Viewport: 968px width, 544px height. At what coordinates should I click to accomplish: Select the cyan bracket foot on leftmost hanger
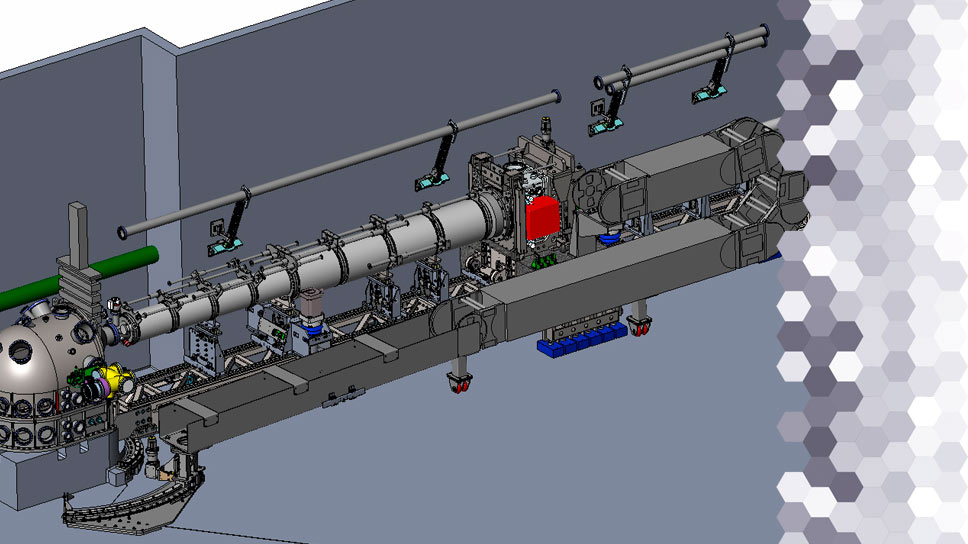coord(224,242)
